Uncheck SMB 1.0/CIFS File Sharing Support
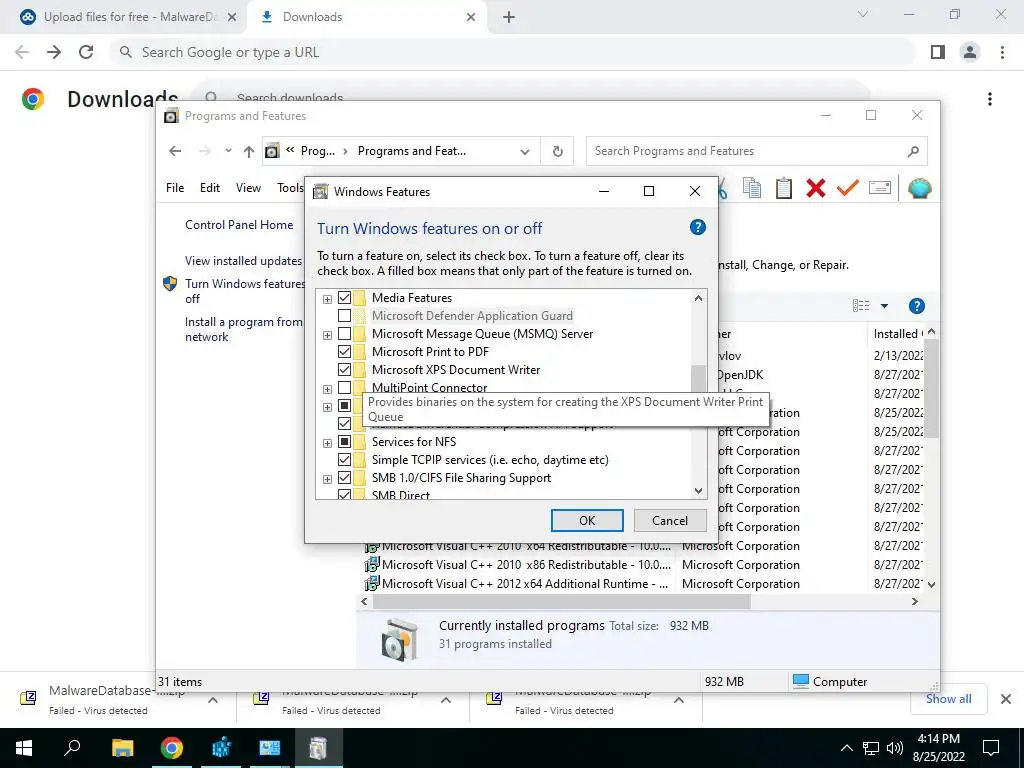Image resolution: width=1024 pixels, height=768 pixels. (344, 477)
